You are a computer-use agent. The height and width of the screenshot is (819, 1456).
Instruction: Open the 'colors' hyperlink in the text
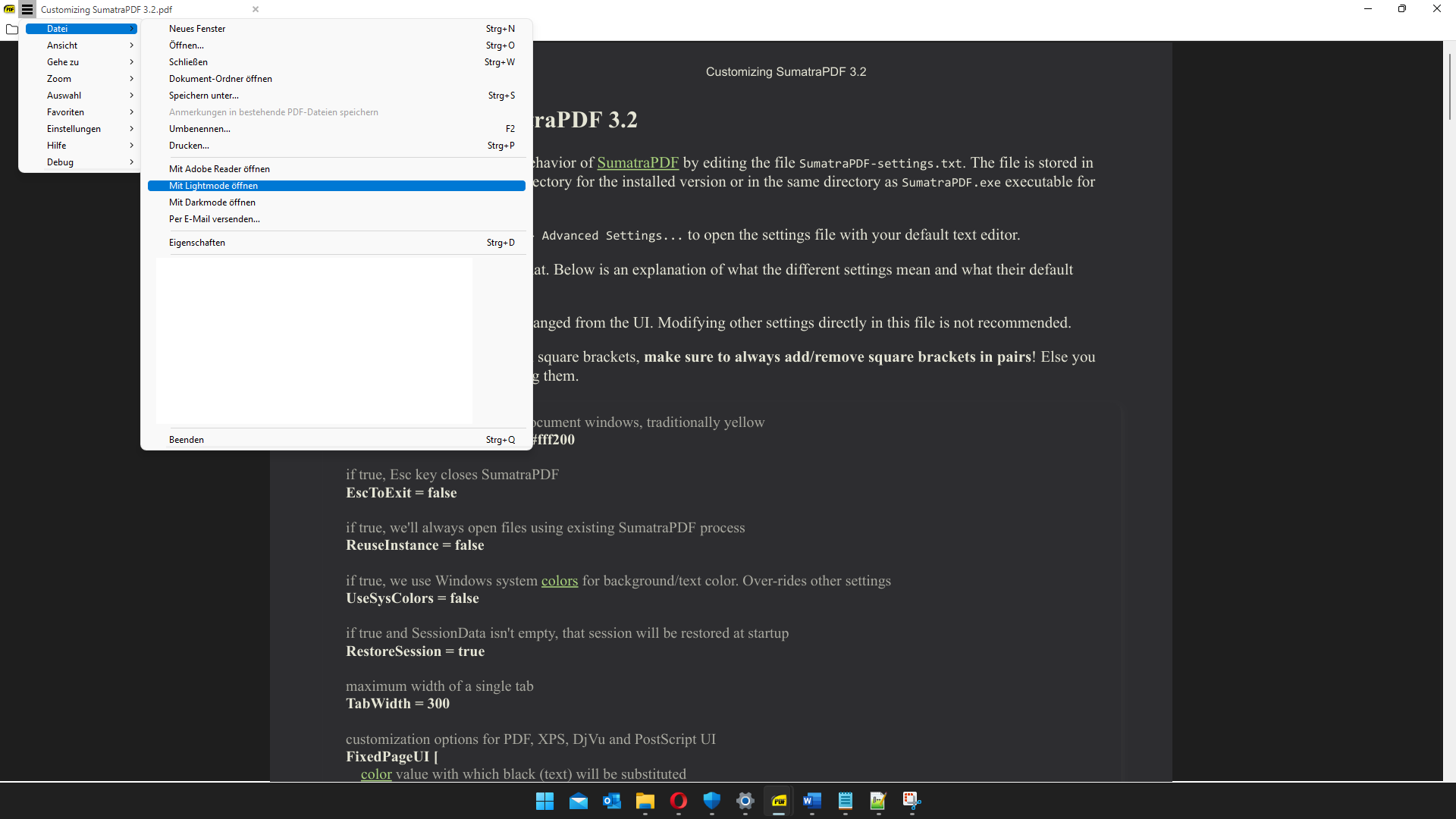tap(560, 581)
